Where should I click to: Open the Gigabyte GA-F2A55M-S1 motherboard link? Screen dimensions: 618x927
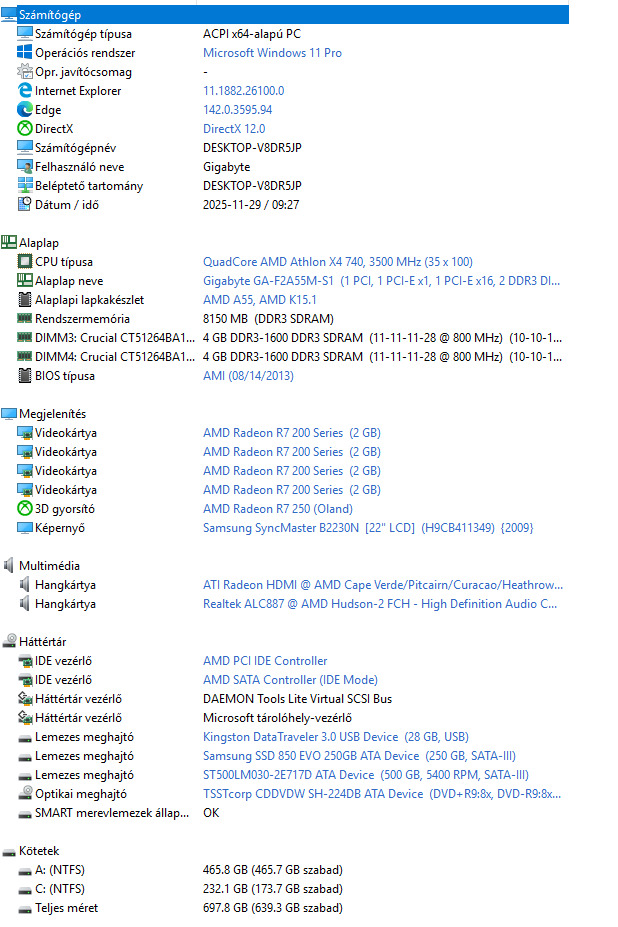381,280
